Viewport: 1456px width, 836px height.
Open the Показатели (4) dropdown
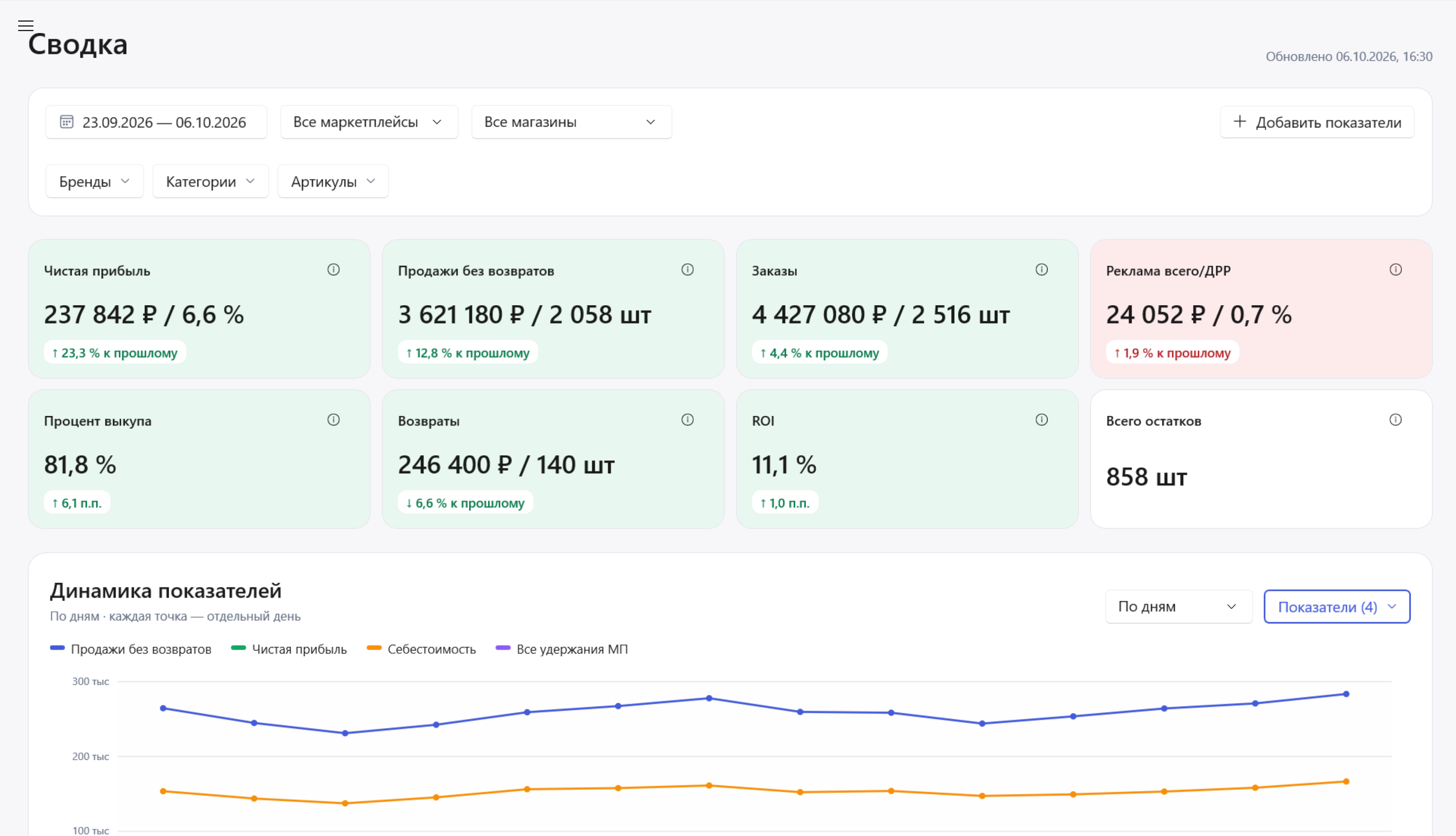coord(1337,606)
